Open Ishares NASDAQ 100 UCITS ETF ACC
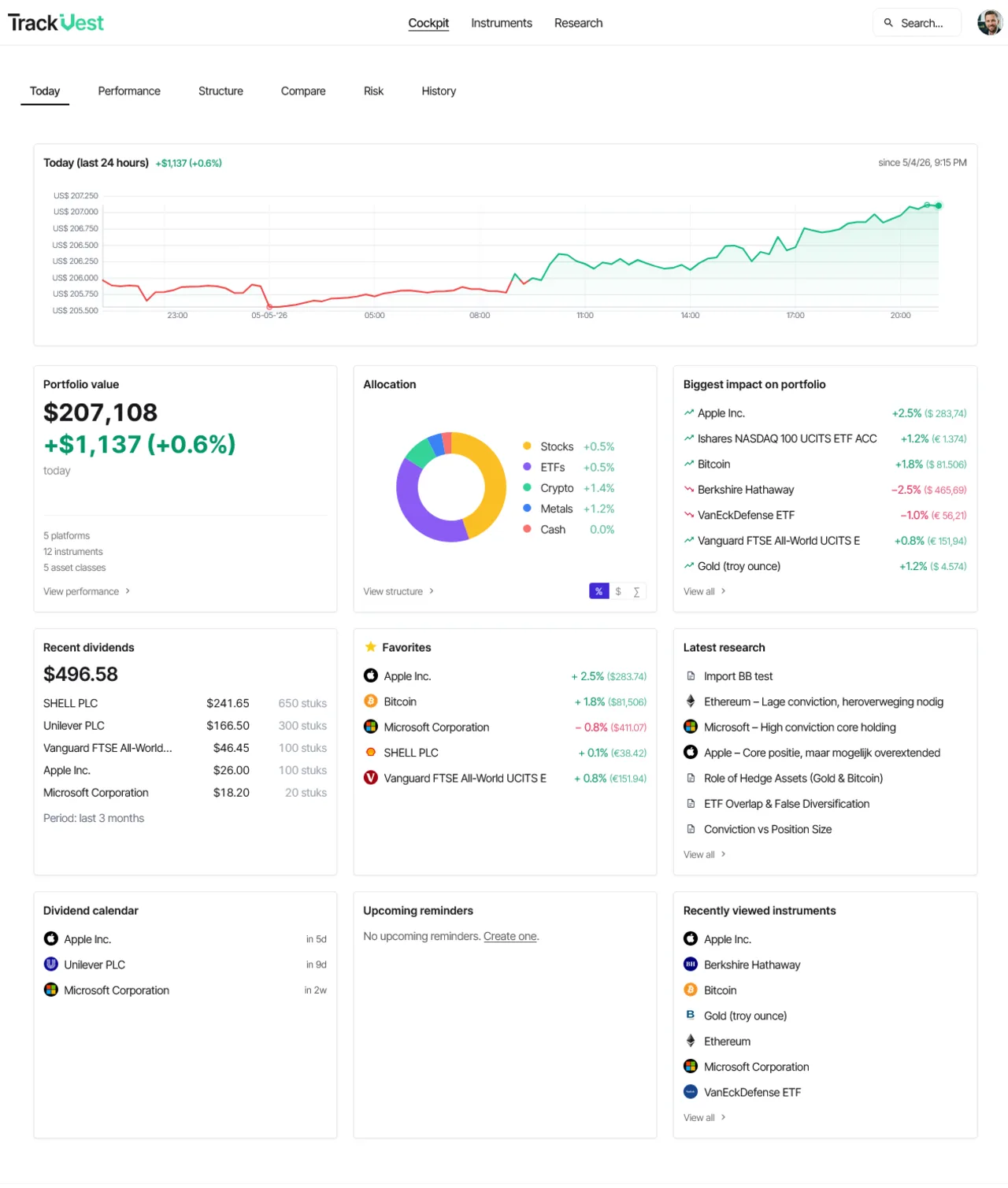Viewport: 1008px width, 1188px height. pos(825,439)
